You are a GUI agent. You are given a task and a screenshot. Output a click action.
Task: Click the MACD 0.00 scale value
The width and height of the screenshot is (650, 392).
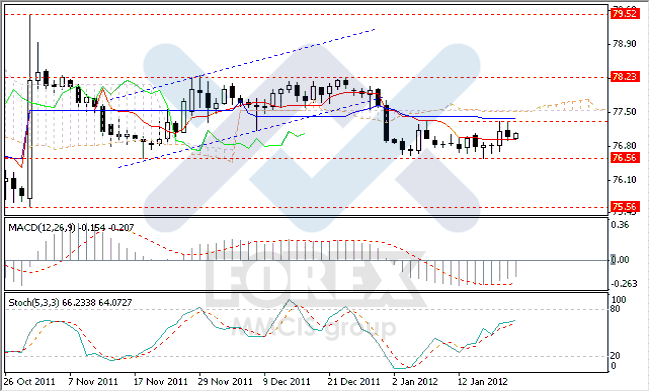[621, 260]
